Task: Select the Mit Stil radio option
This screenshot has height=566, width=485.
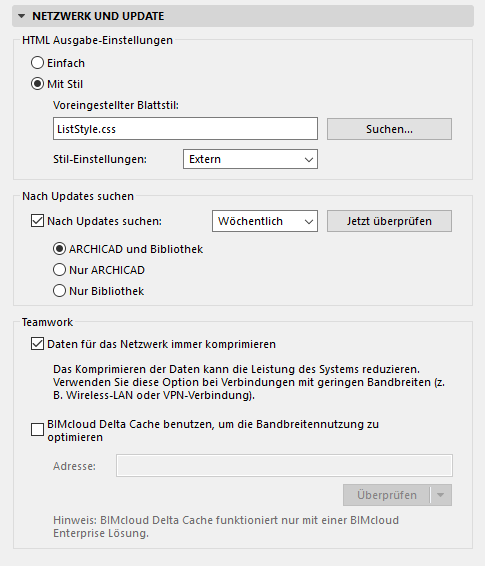Action: point(38,84)
